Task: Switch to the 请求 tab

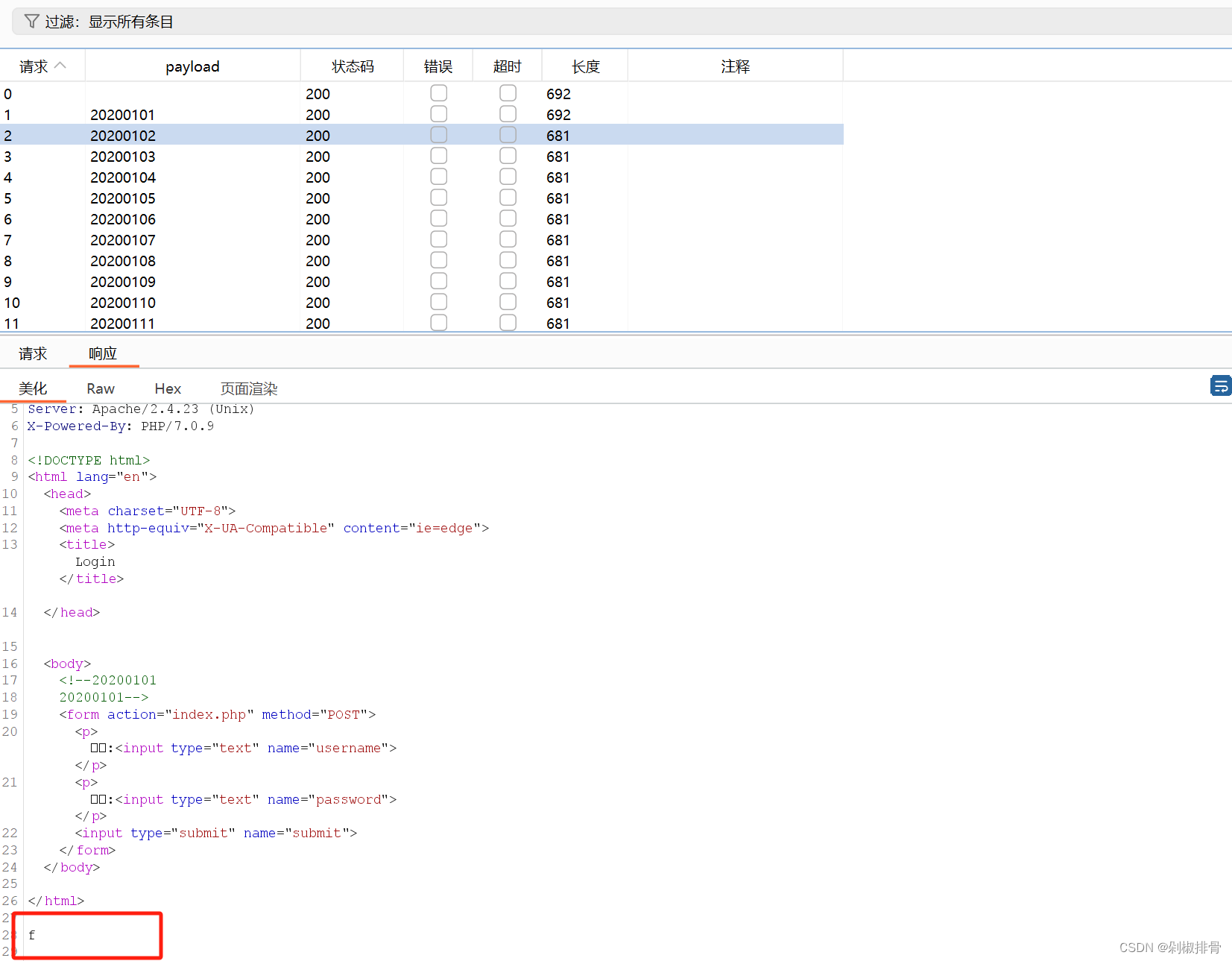Action: pos(33,353)
